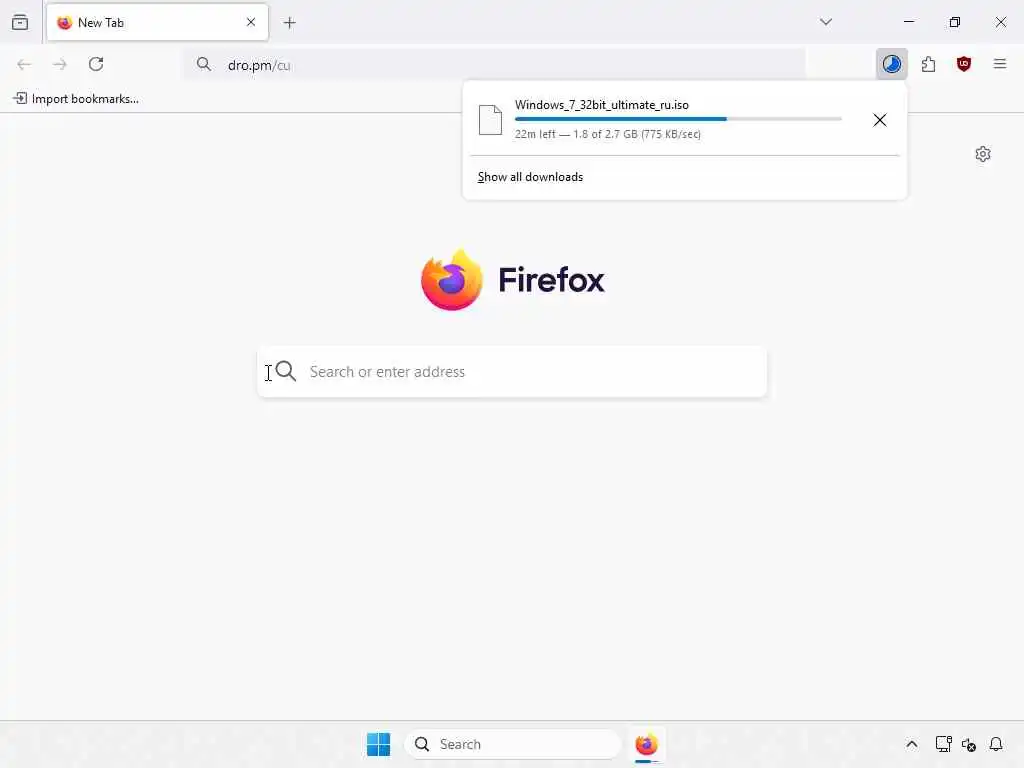Go back one page
This screenshot has width=1024, height=768.
24,64
